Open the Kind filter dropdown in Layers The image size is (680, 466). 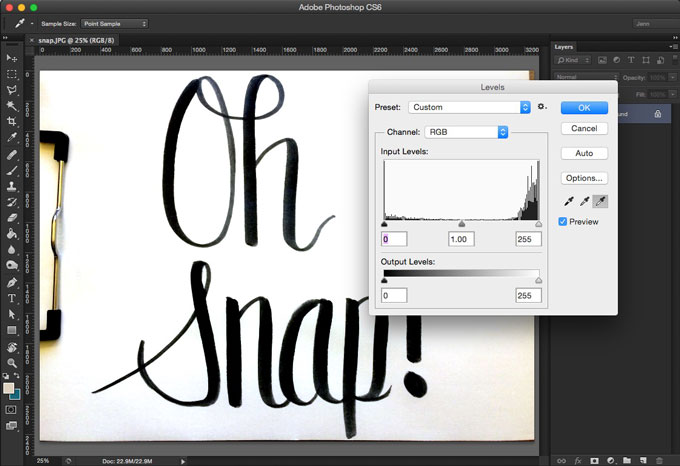tap(573, 60)
